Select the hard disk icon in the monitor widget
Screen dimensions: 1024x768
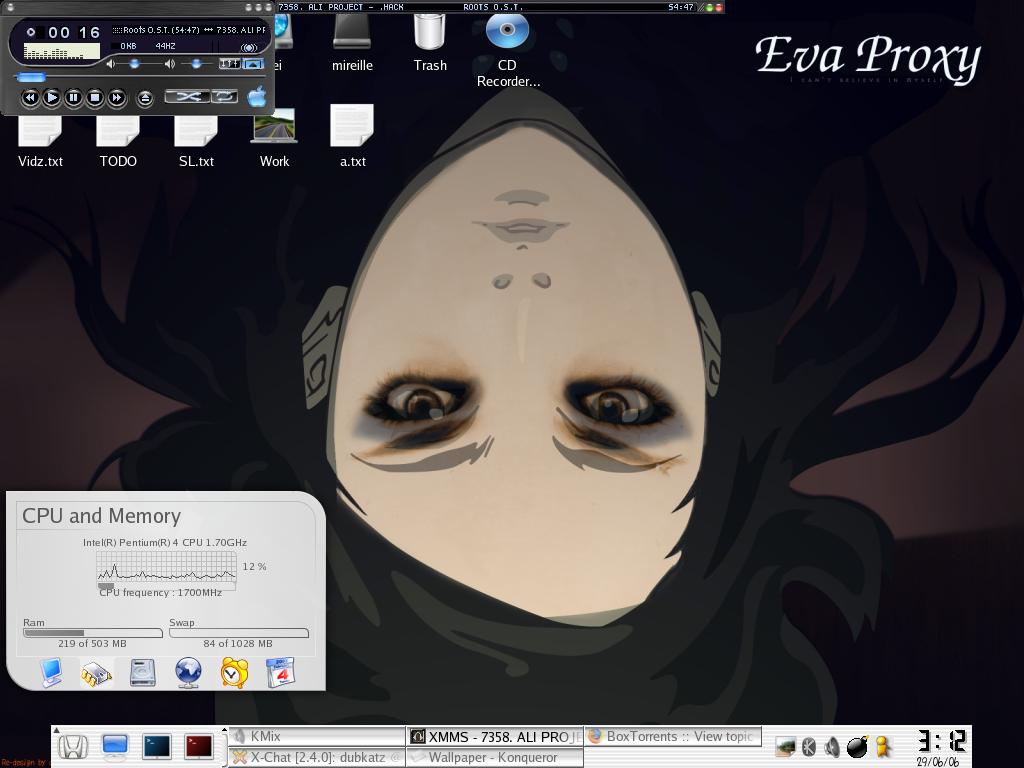[x=143, y=672]
